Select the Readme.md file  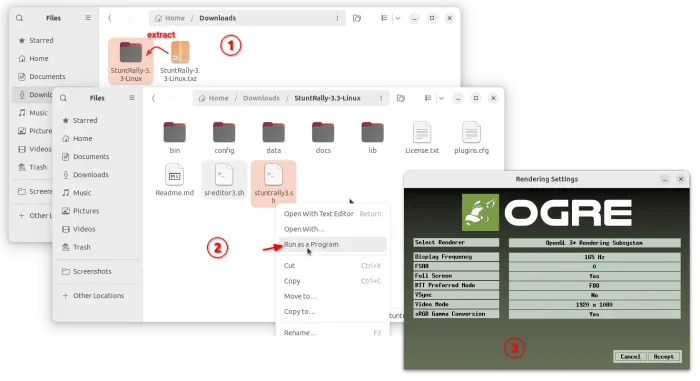[175, 180]
